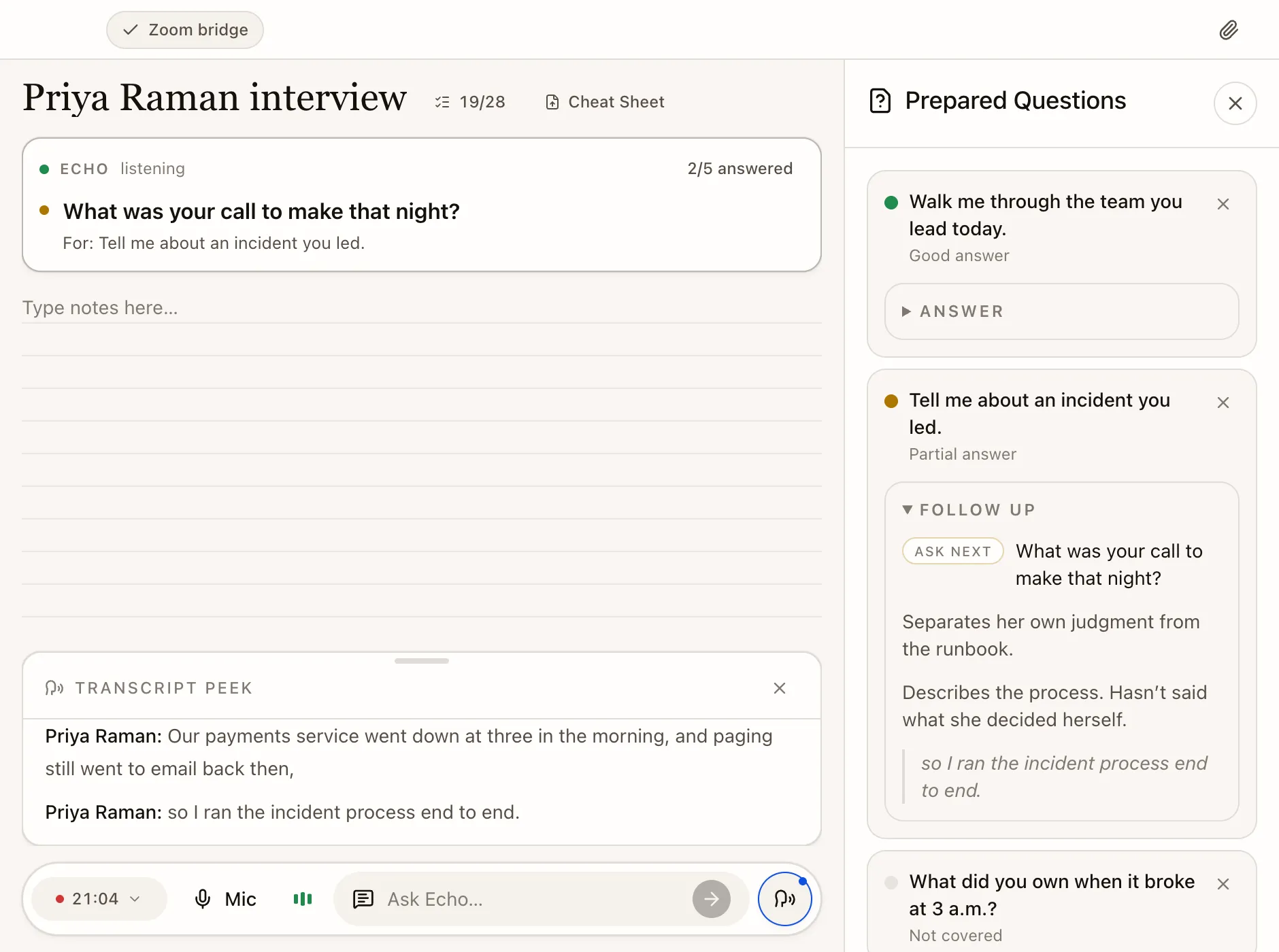Click the Prepared Questions document icon

[x=880, y=101]
